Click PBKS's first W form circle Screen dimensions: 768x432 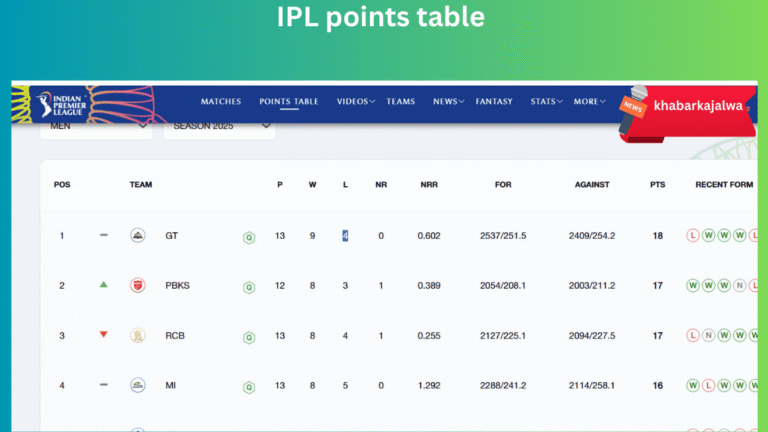[x=693, y=286]
